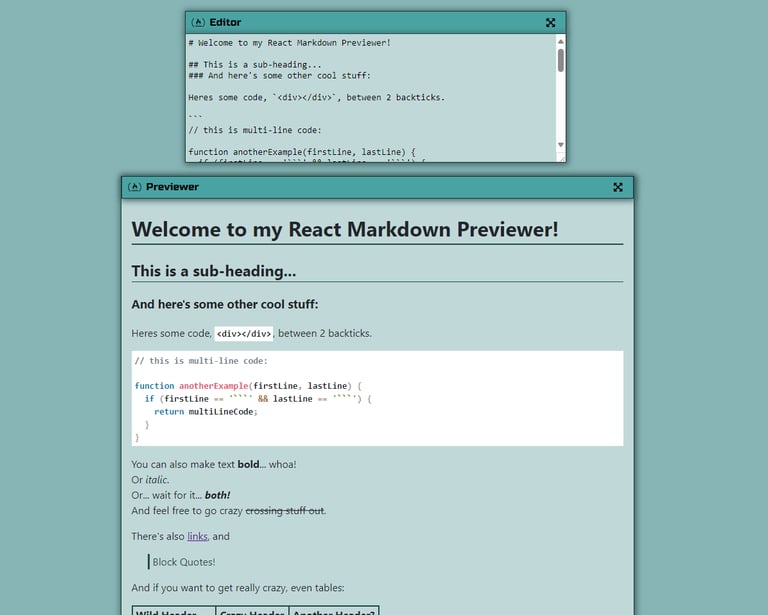Click the 'Heres some code' line in Editor
Image resolution: width=768 pixels, height=615 pixels.
point(317,97)
